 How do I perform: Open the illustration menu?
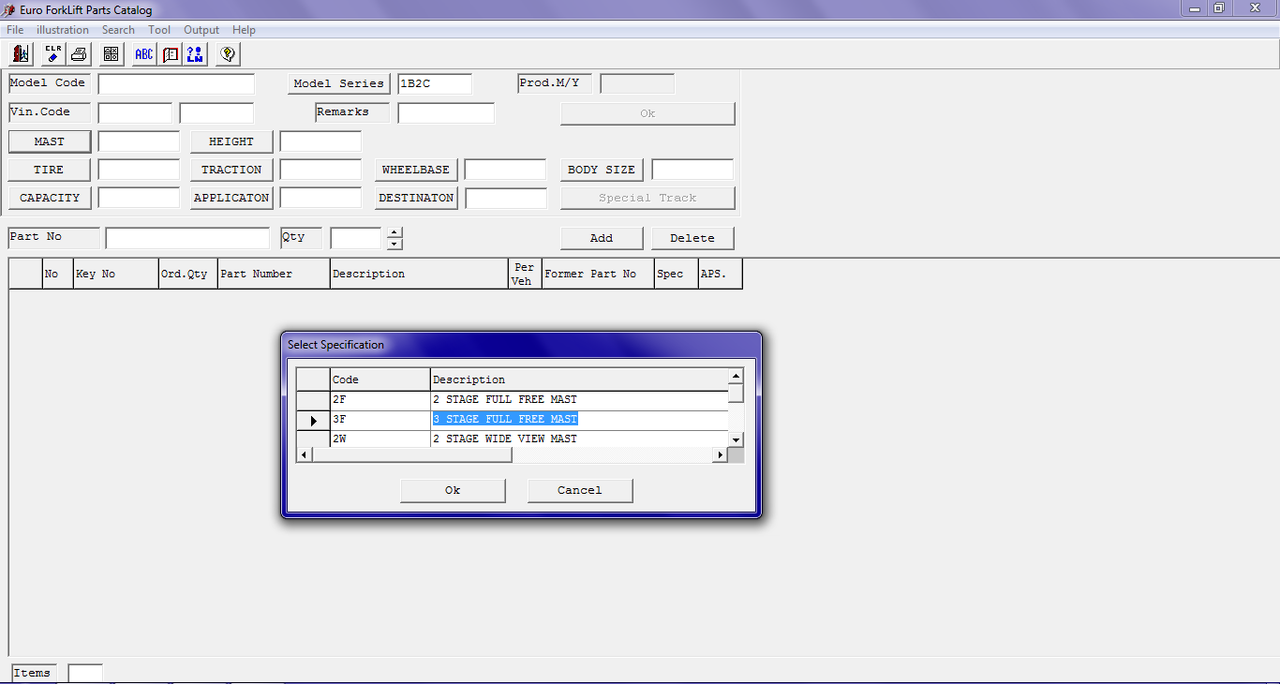(x=63, y=30)
